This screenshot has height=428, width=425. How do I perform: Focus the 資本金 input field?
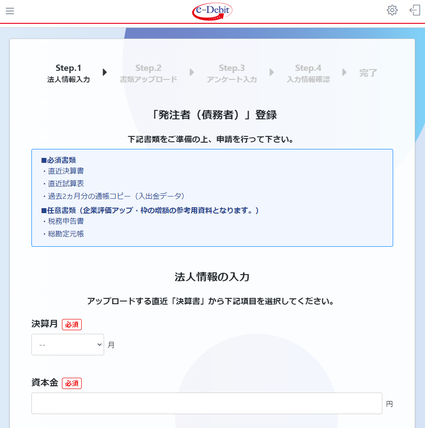pos(207,403)
